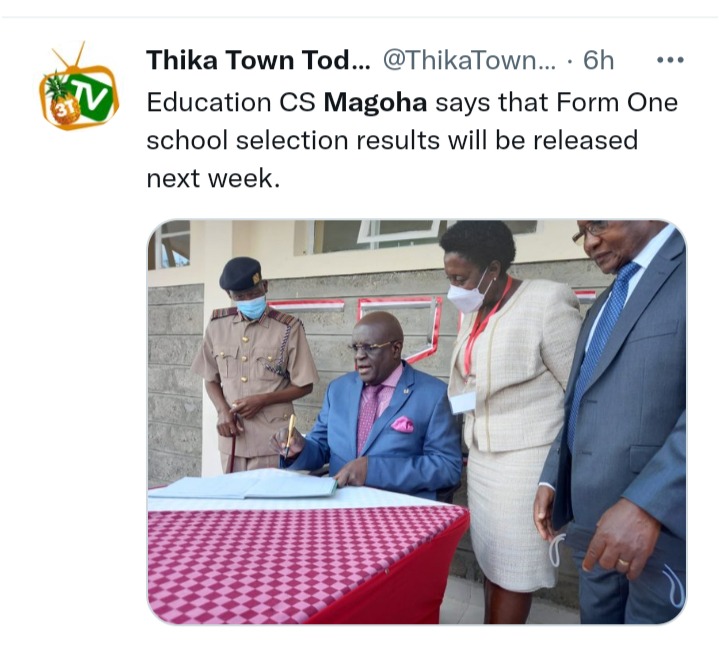Click the pineapple 31 logo in the avatar
This screenshot has width=719, height=651.
61,103
